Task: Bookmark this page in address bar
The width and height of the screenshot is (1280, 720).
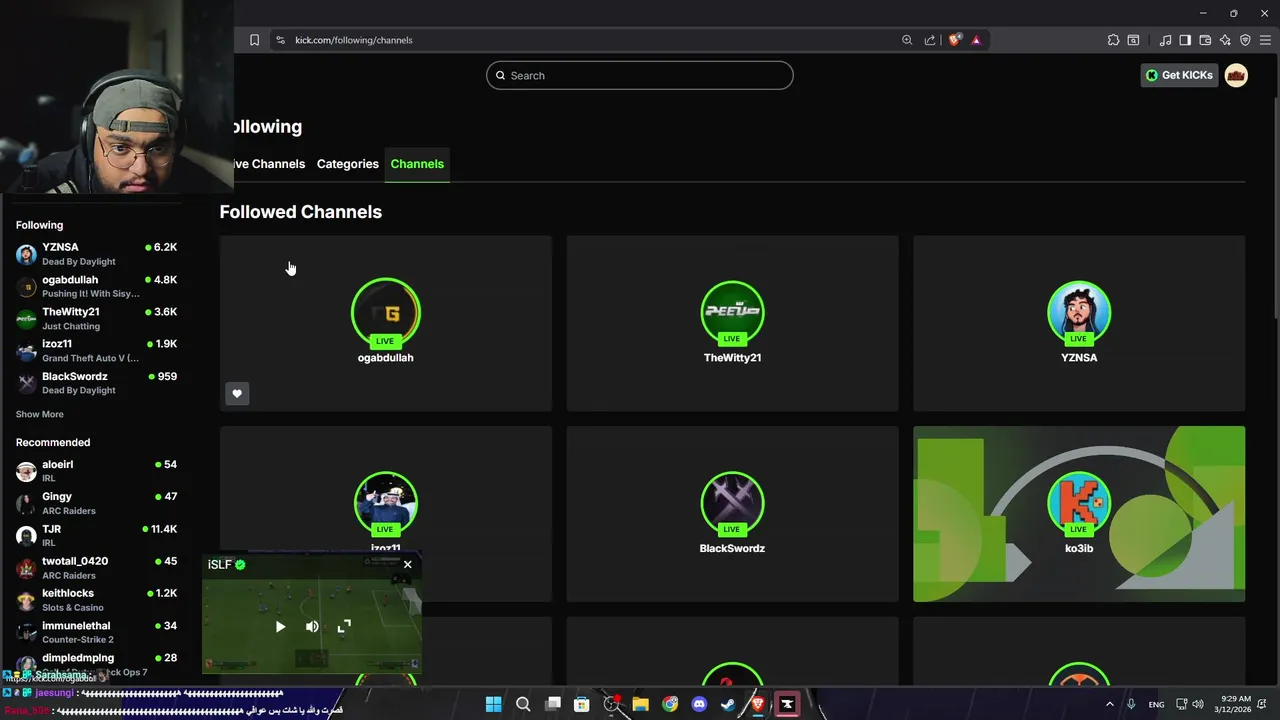Action: tap(254, 40)
